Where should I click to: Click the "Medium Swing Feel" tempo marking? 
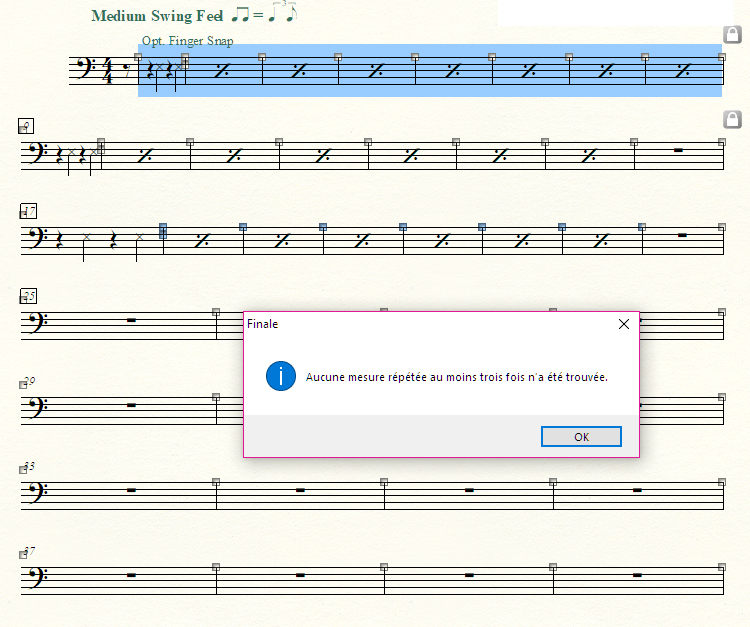point(156,16)
